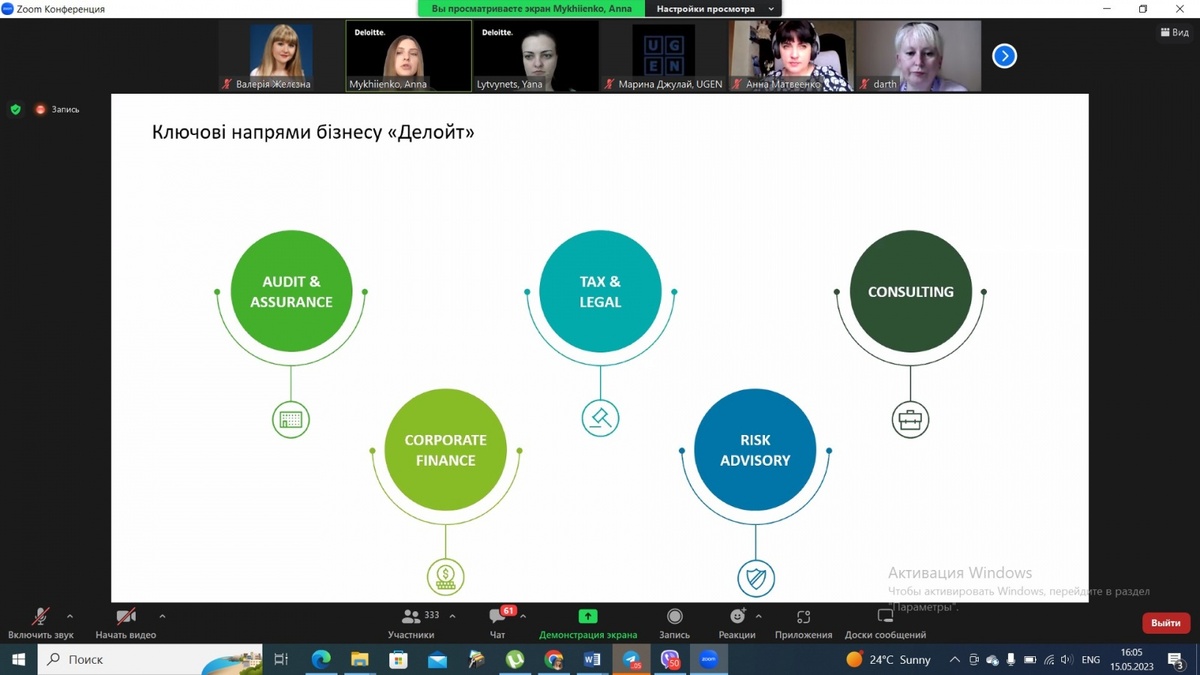Image resolution: width=1200 pixels, height=675 pixels.
Task: Unmute microphone with Включить звук
Action: [41, 623]
